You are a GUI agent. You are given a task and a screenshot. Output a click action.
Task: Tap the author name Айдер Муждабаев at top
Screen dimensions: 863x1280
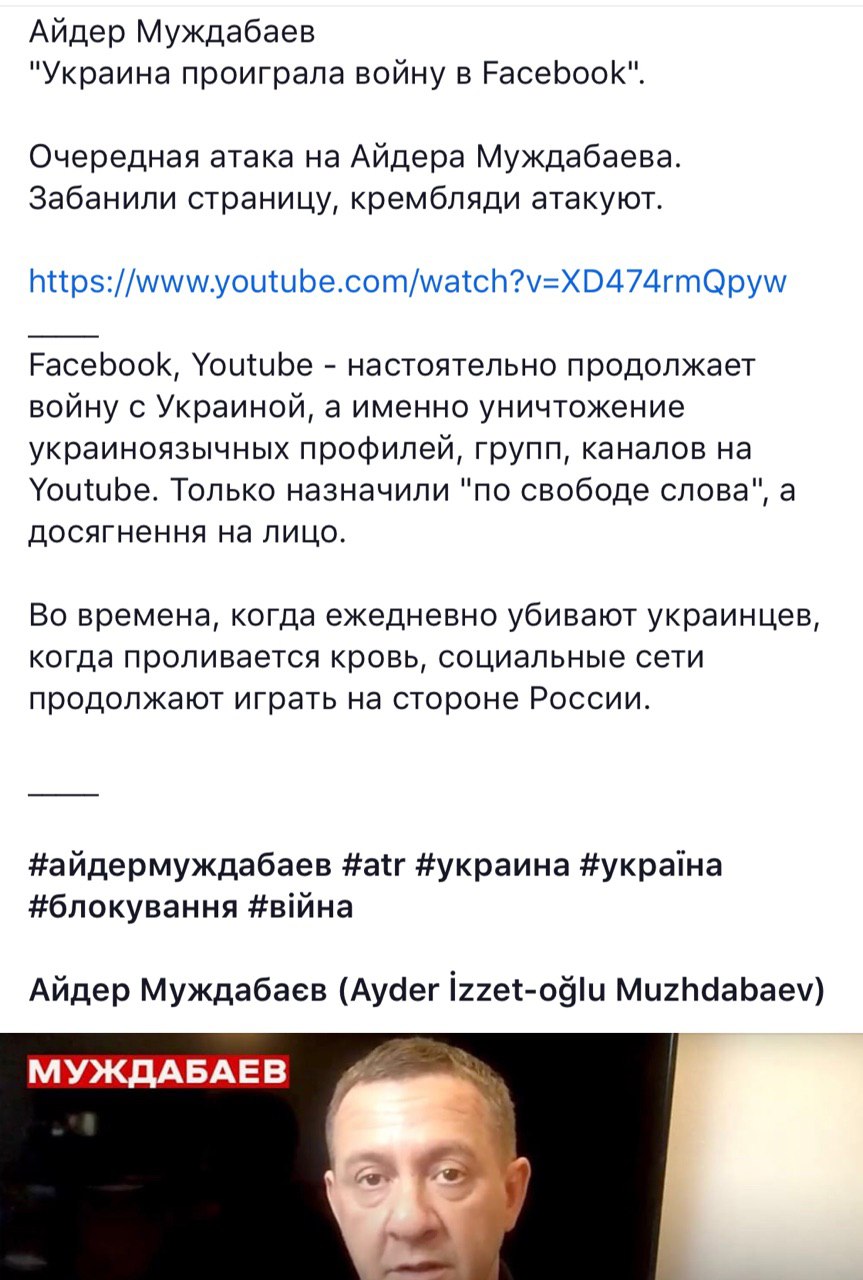coord(172,34)
